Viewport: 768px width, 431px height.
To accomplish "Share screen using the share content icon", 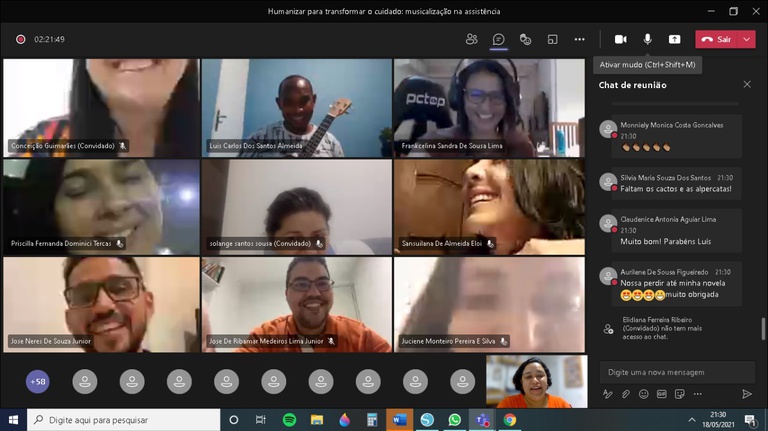I will [674, 39].
